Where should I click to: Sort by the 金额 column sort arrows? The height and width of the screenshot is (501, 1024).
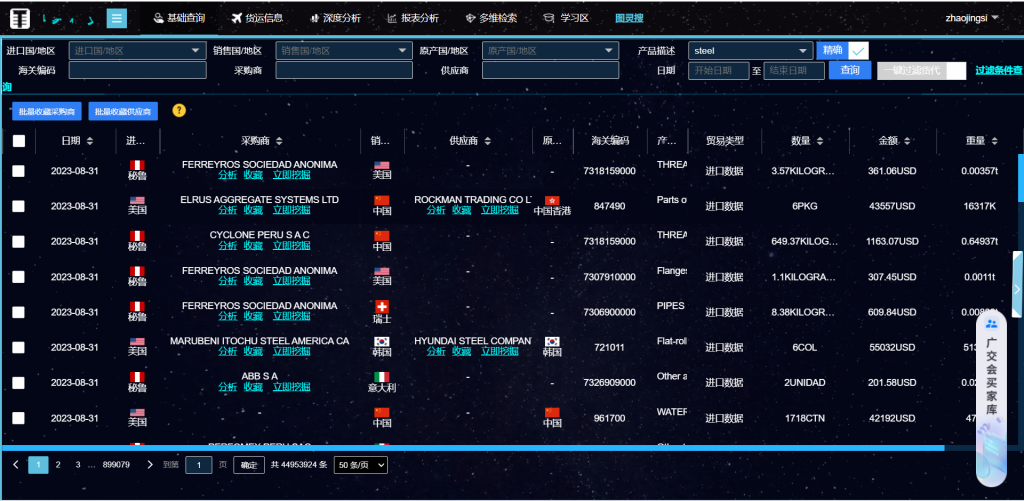pyautogui.click(x=906, y=141)
